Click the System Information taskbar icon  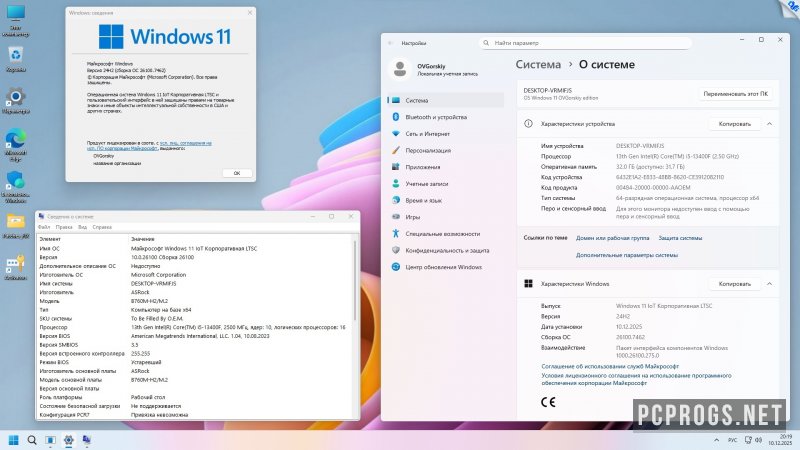[x=87, y=440]
